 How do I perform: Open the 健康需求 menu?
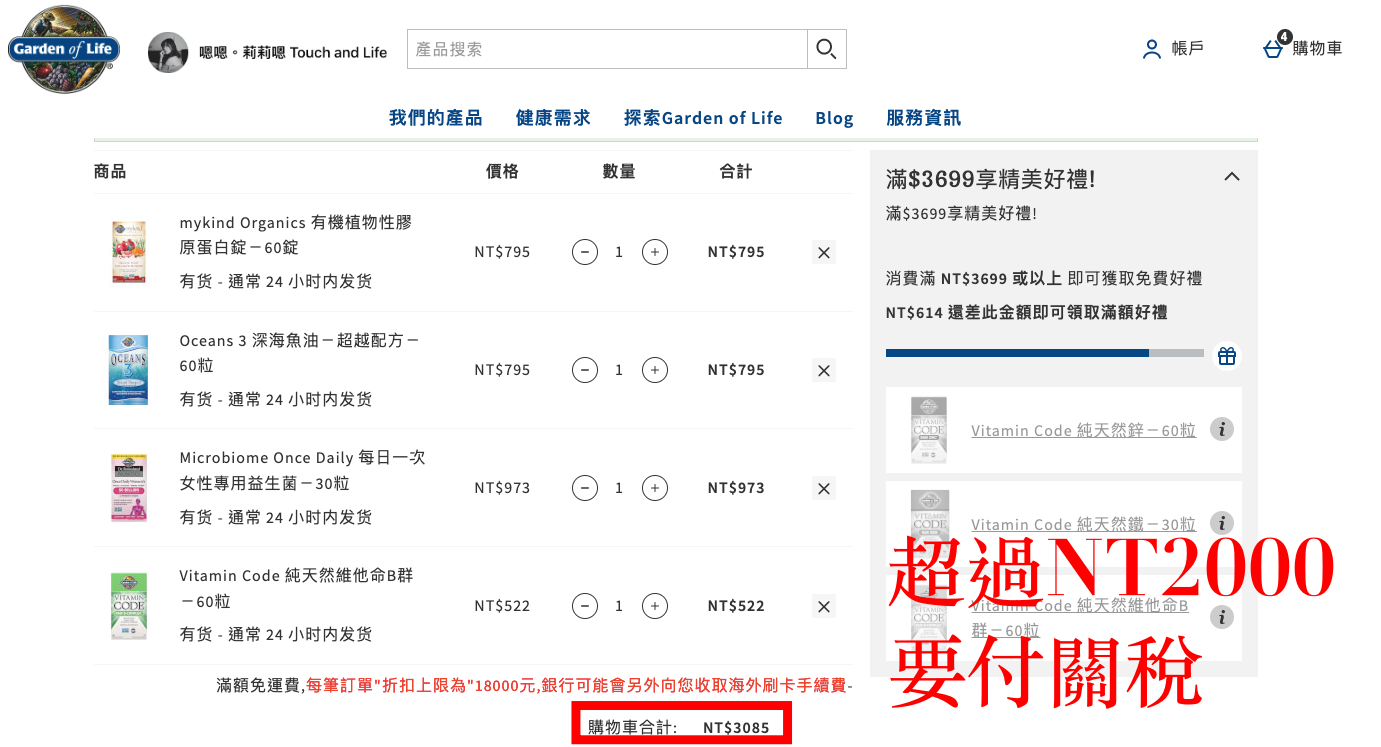click(553, 118)
